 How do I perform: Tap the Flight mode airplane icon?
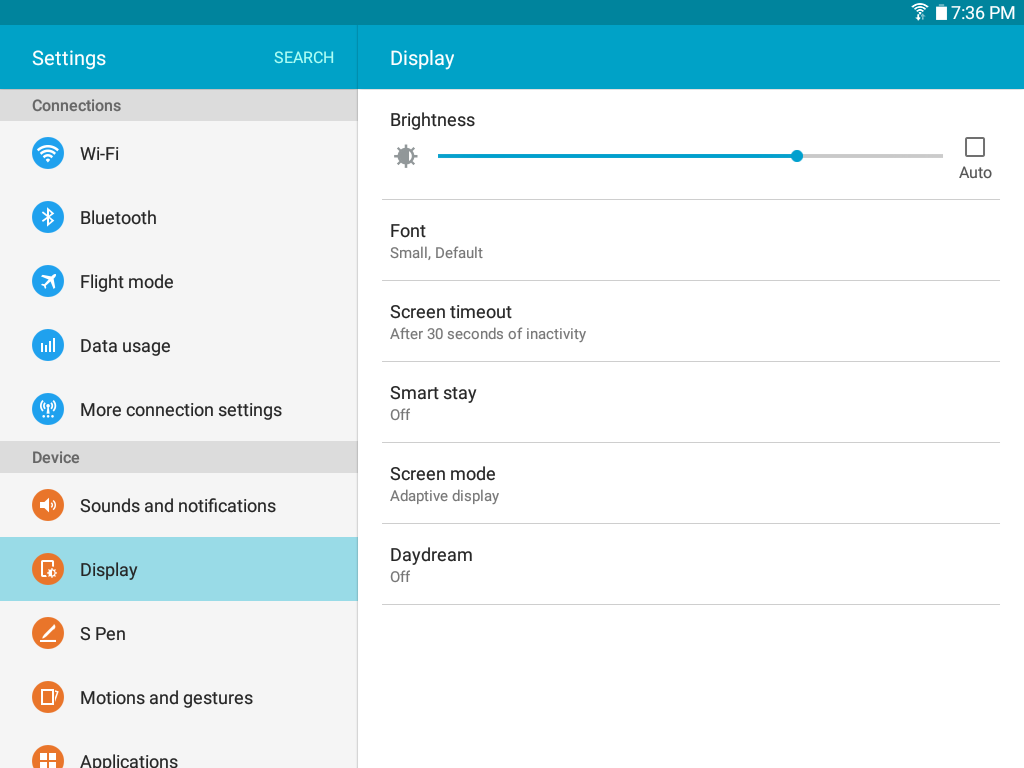point(48,281)
